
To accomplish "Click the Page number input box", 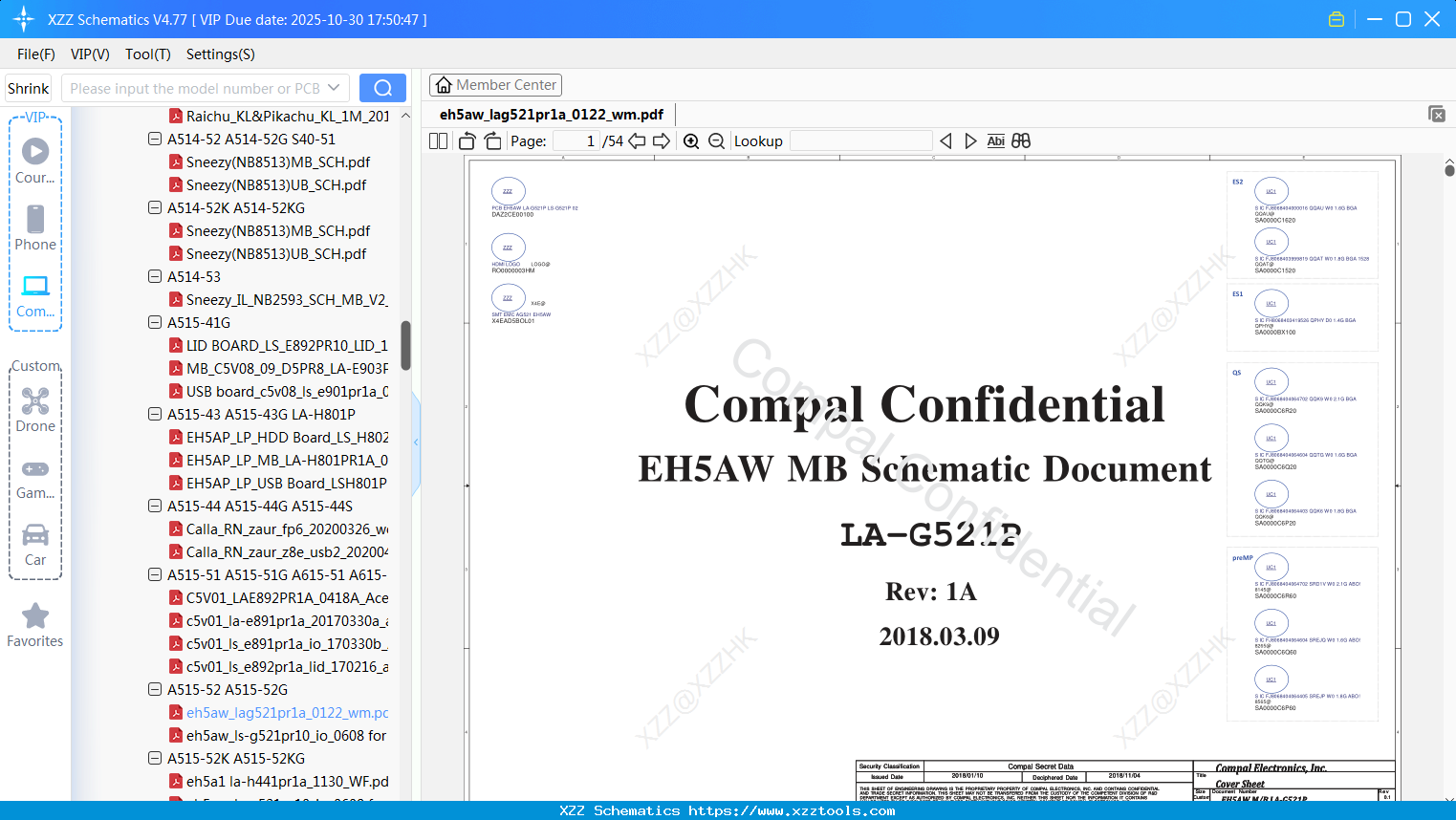I will 576,141.
